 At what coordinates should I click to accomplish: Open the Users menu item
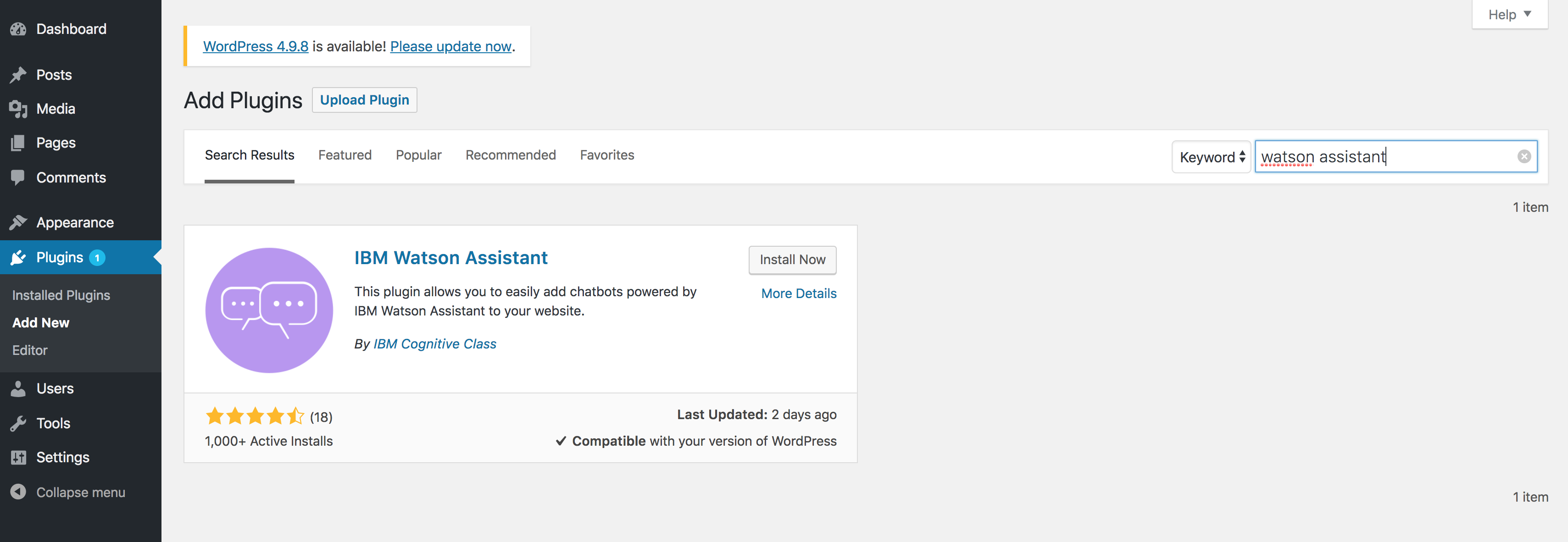click(80, 389)
